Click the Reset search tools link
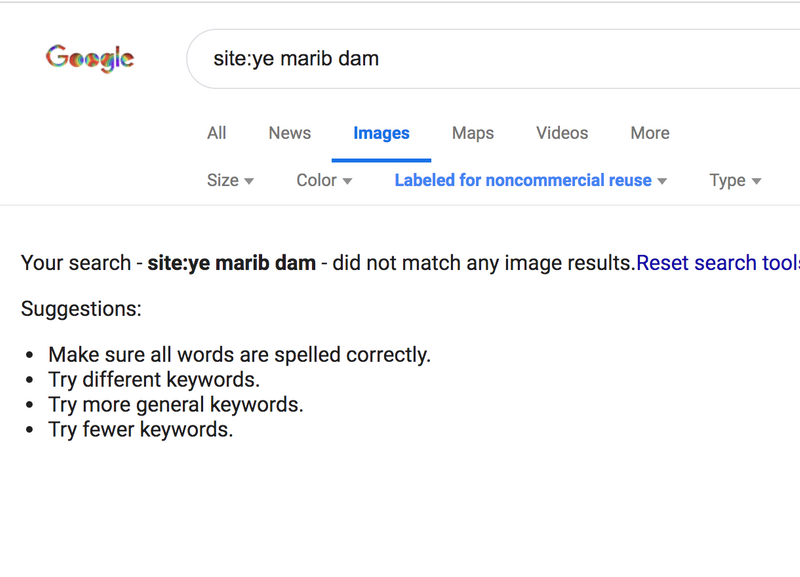 (x=717, y=263)
